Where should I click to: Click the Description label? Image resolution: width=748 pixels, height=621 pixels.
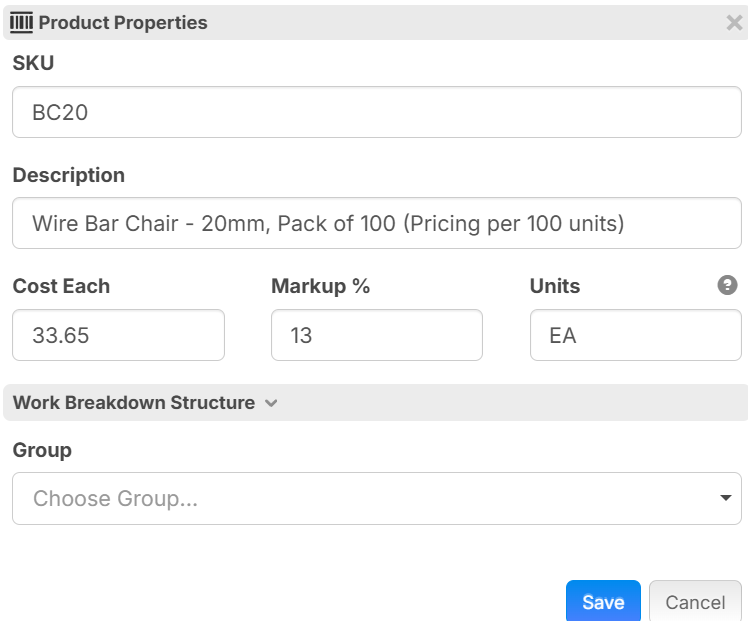point(69,175)
